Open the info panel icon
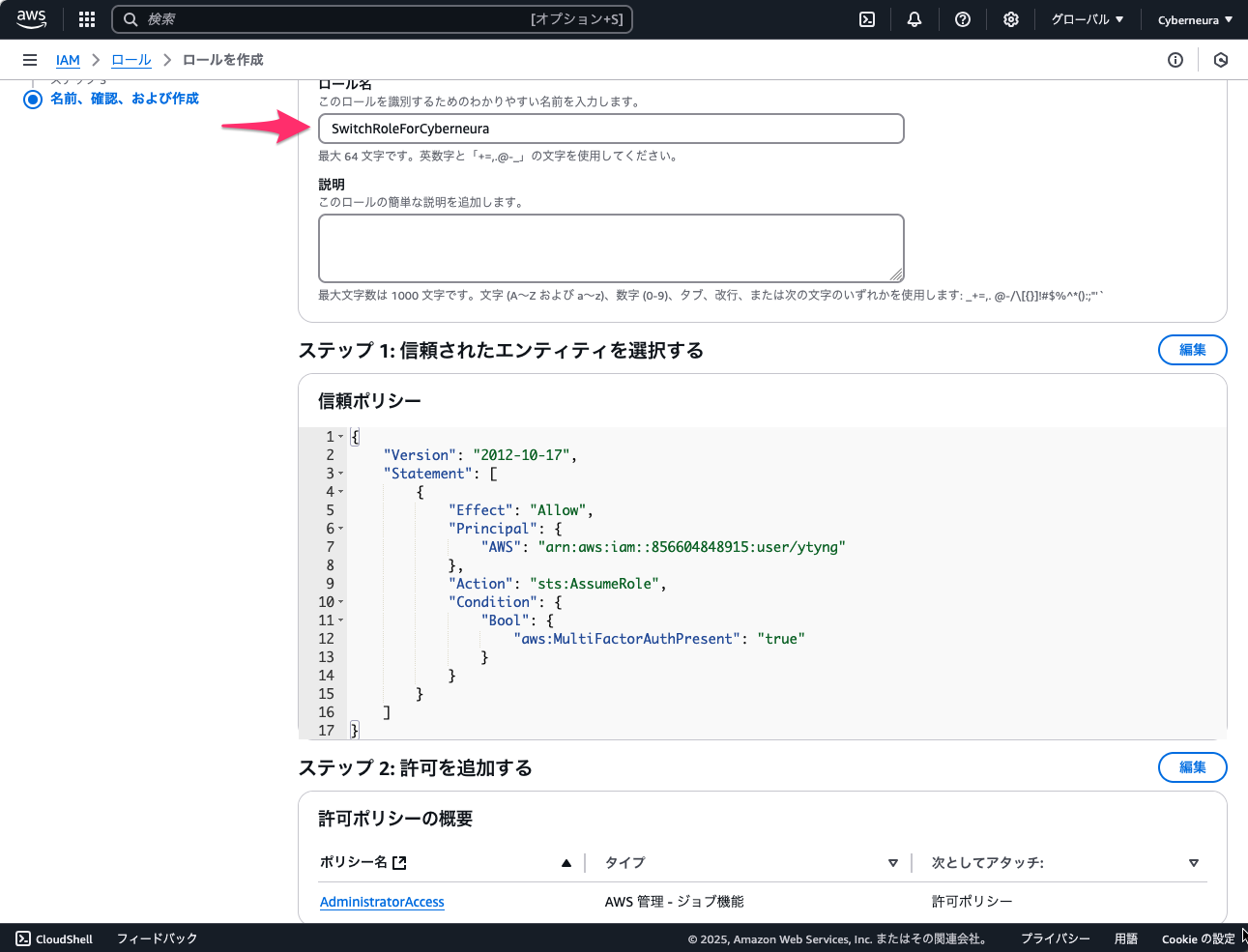Screen dimensions: 1248x952 (x=1175, y=60)
